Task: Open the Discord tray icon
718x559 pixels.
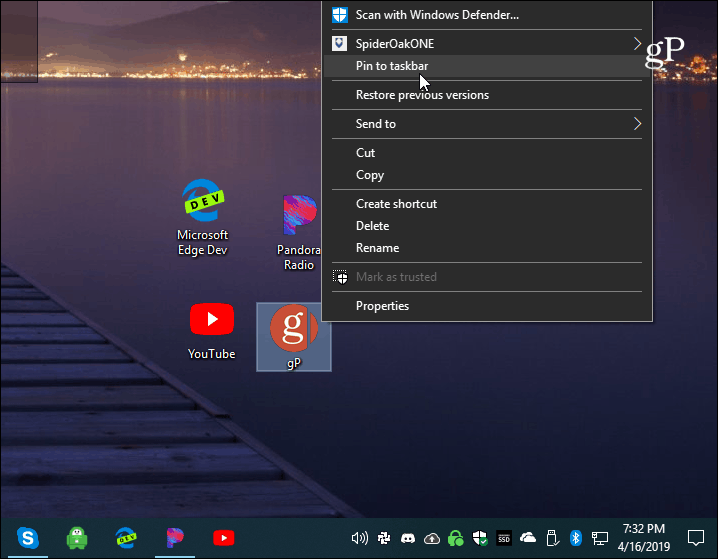Action: [x=408, y=538]
